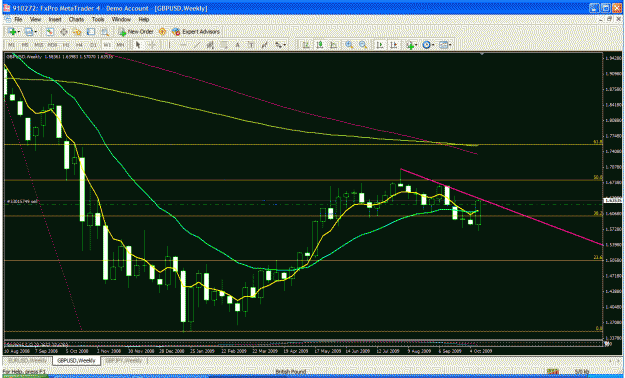
Task: Switch chart to D1 timeframe
Action: (x=93, y=45)
